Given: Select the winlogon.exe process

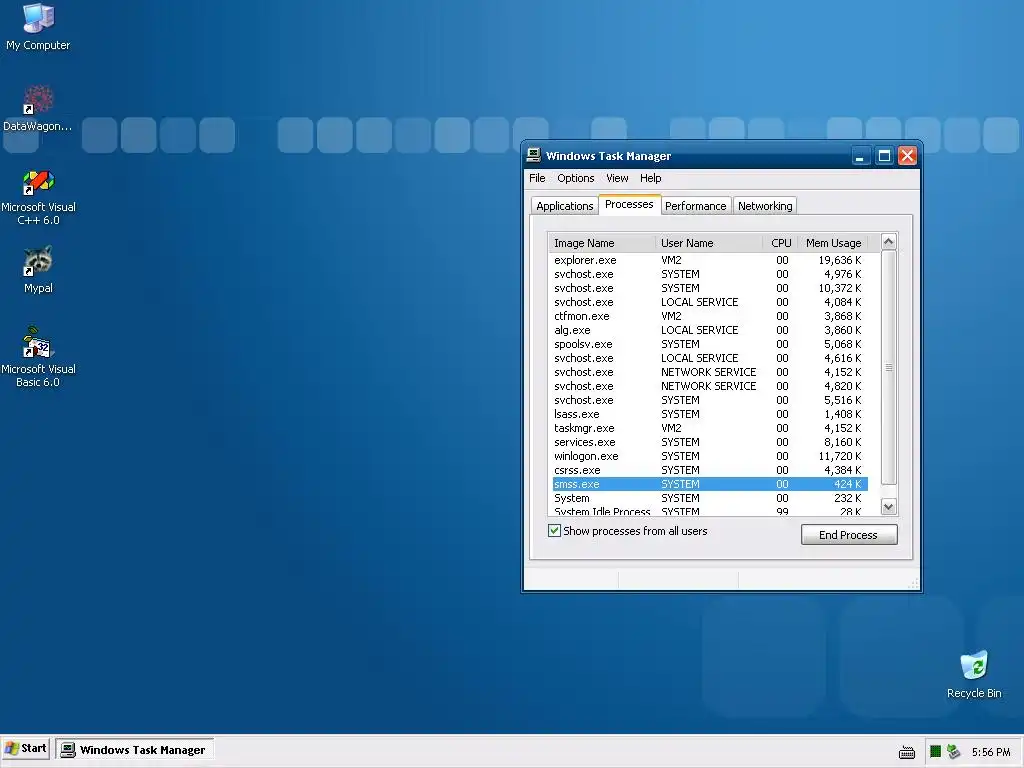Looking at the screenshot, I should tap(709, 456).
